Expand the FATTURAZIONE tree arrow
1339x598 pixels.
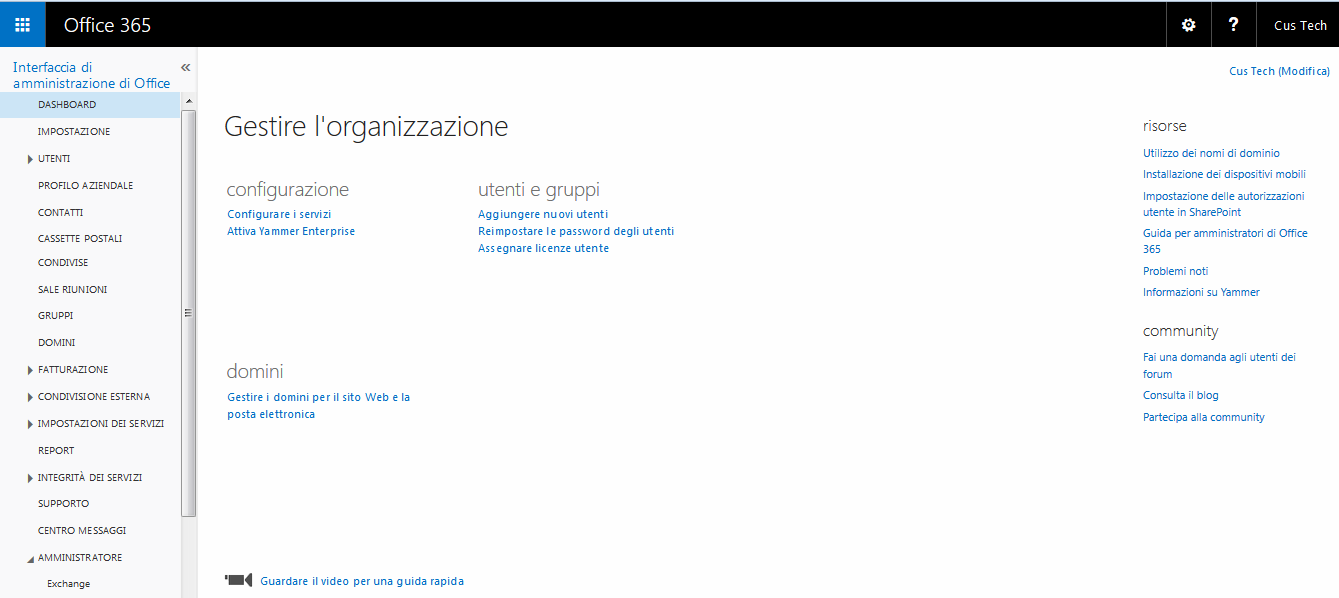(30, 370)
